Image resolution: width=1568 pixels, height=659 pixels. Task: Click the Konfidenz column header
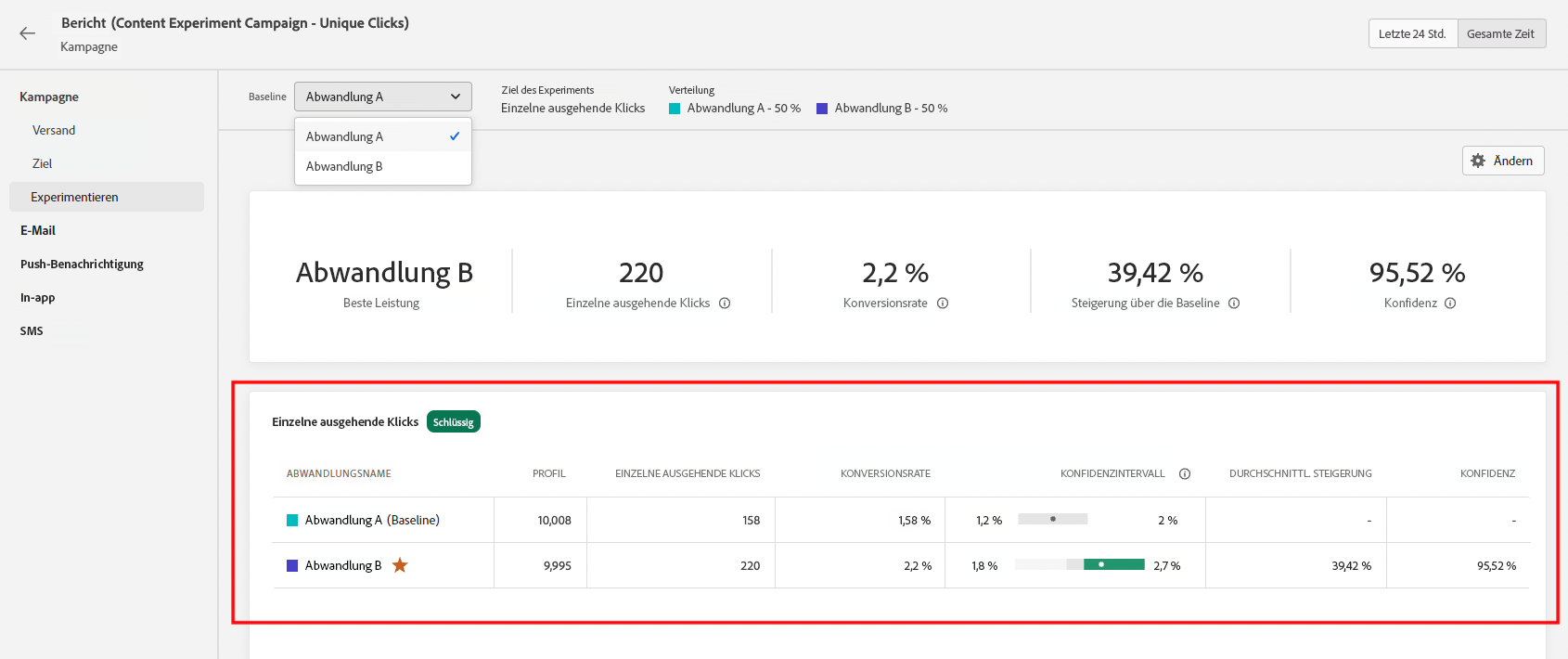pos(1487,473)
